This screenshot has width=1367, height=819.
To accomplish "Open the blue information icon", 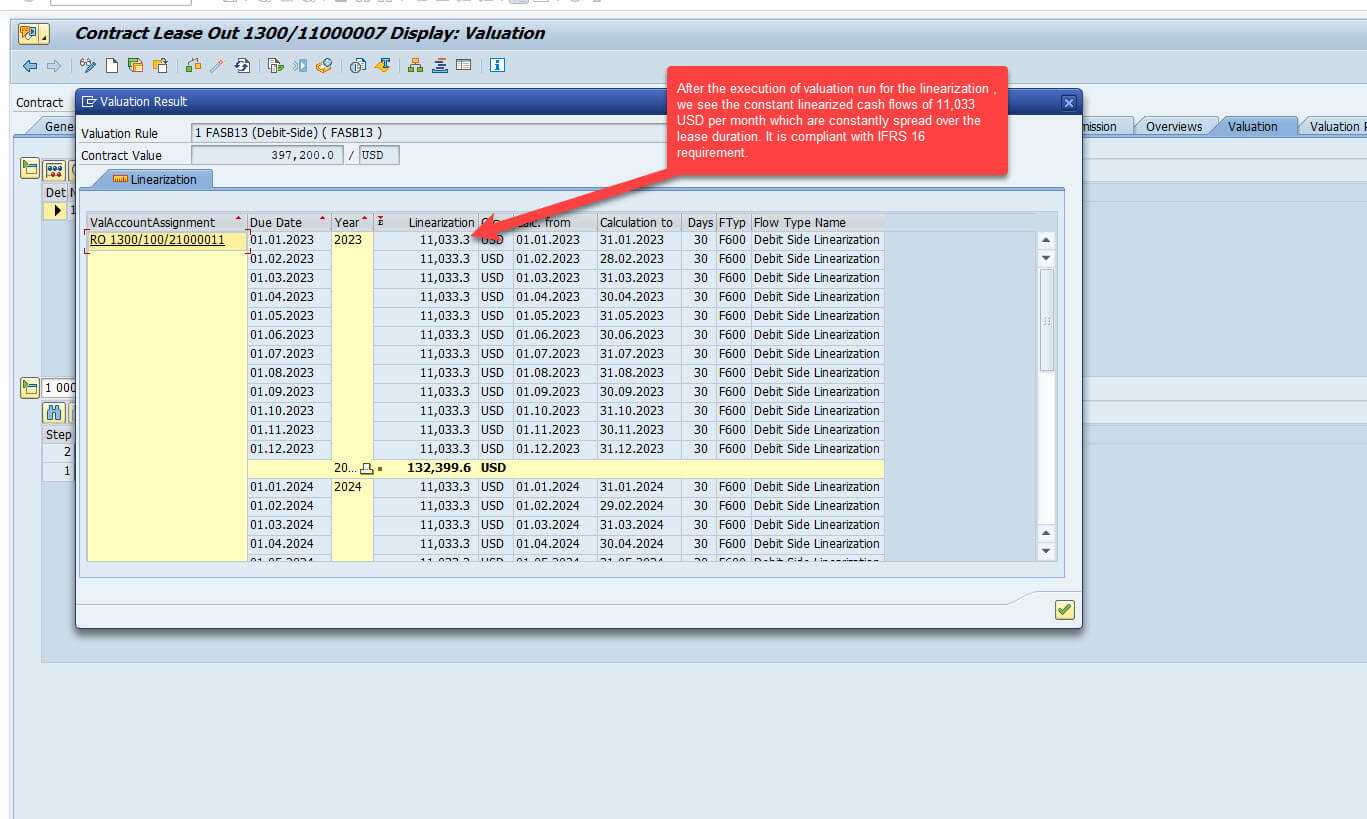I will pyautogui.click(x=497, y=66).
